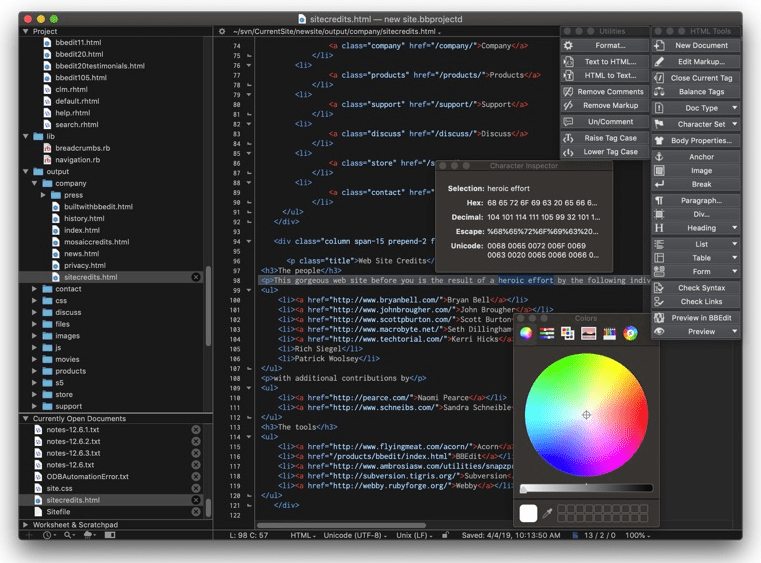Screen dimensions: 761x563
Task: Open 100% zoom popup
Action: click(638, 535)
